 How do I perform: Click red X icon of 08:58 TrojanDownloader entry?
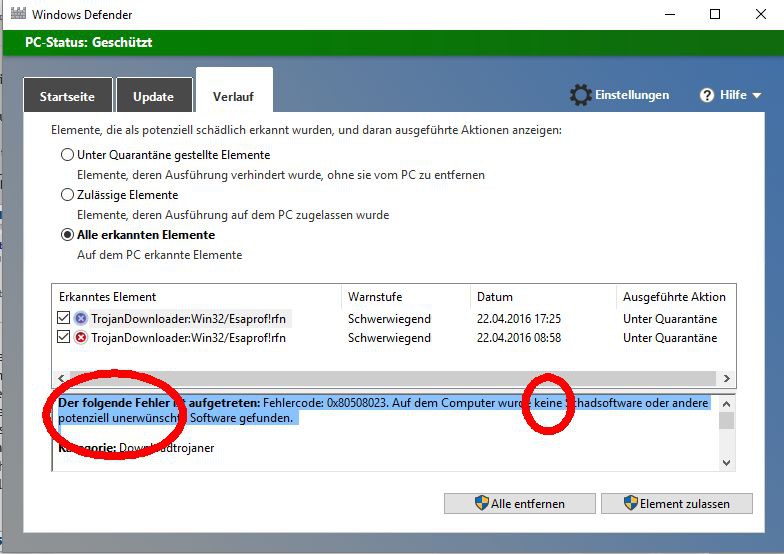click(80, 338)
